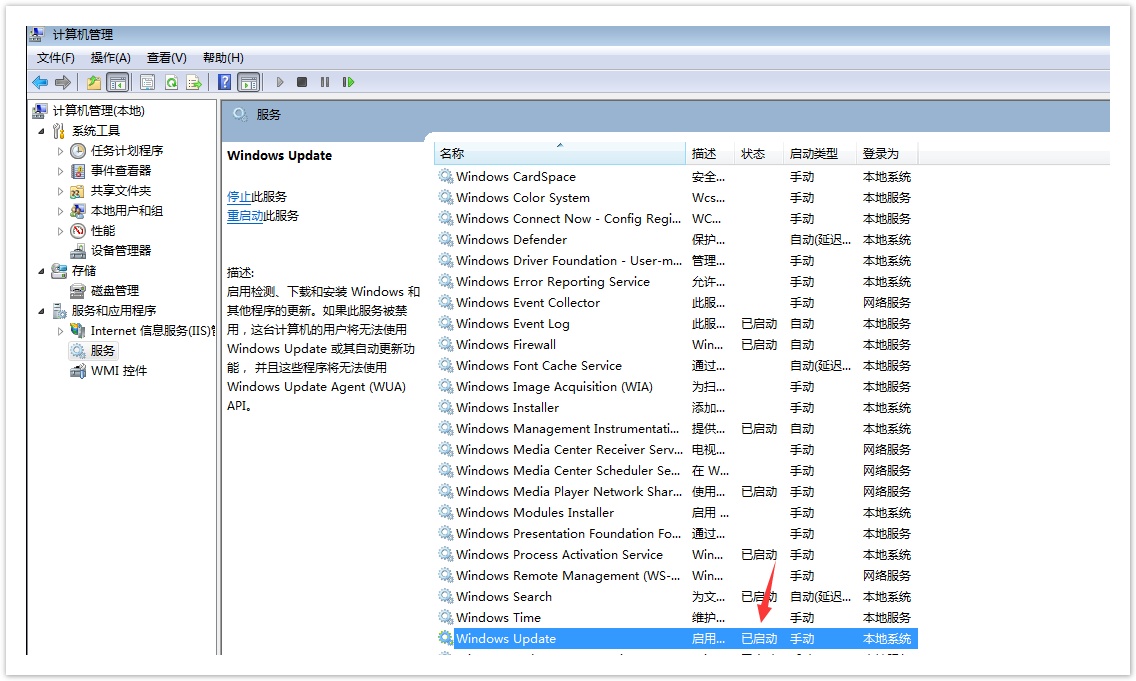This screenshot has height=681, width=1136.
Task: Open the Properties toolbar icon
Action: (147, 83)
